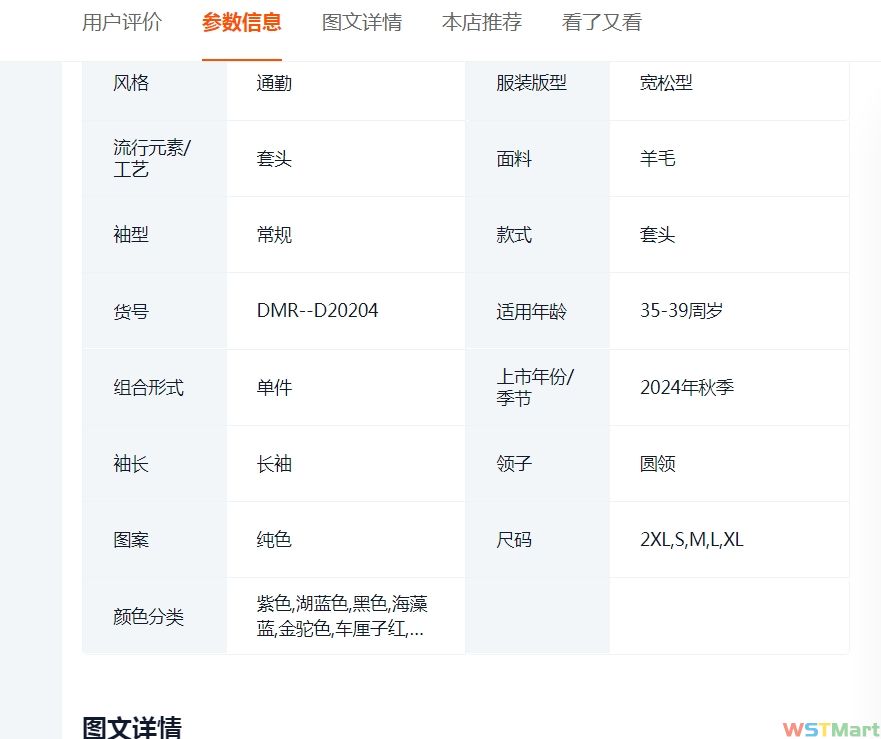Go to the 本店推荐 tab
Viewport: 881px width, 739px height.
481,22
